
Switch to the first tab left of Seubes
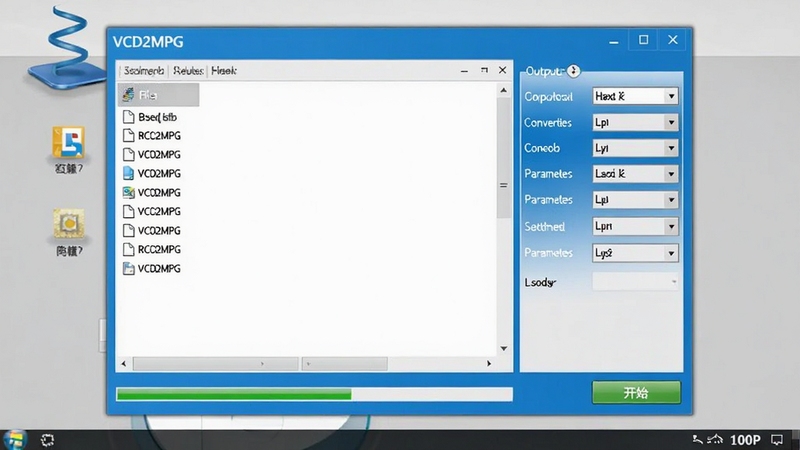point(144,71)
